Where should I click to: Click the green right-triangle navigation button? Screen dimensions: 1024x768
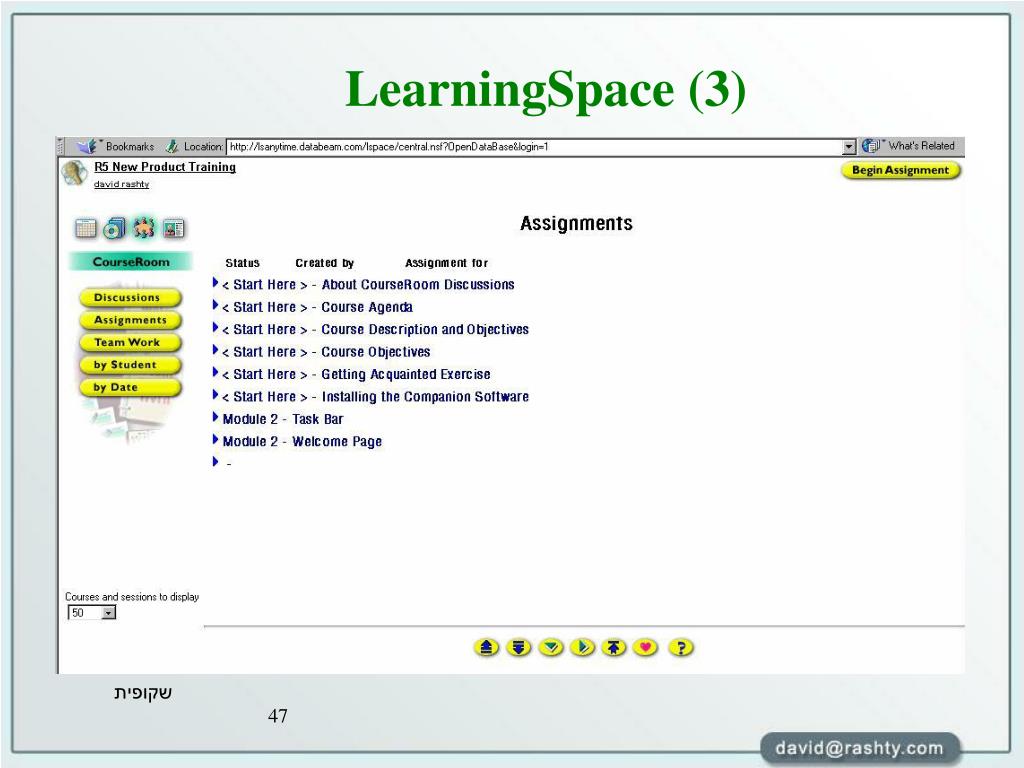583,647
